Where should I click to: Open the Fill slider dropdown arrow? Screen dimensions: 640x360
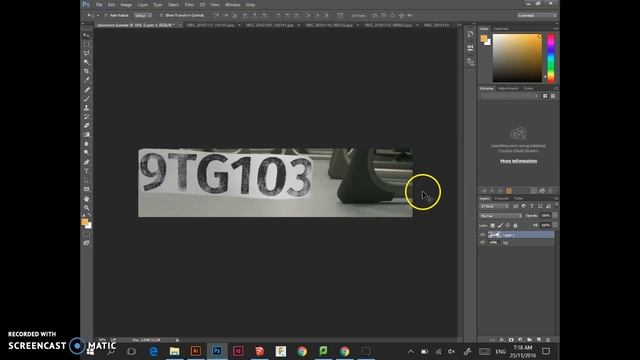click(555, 225)
